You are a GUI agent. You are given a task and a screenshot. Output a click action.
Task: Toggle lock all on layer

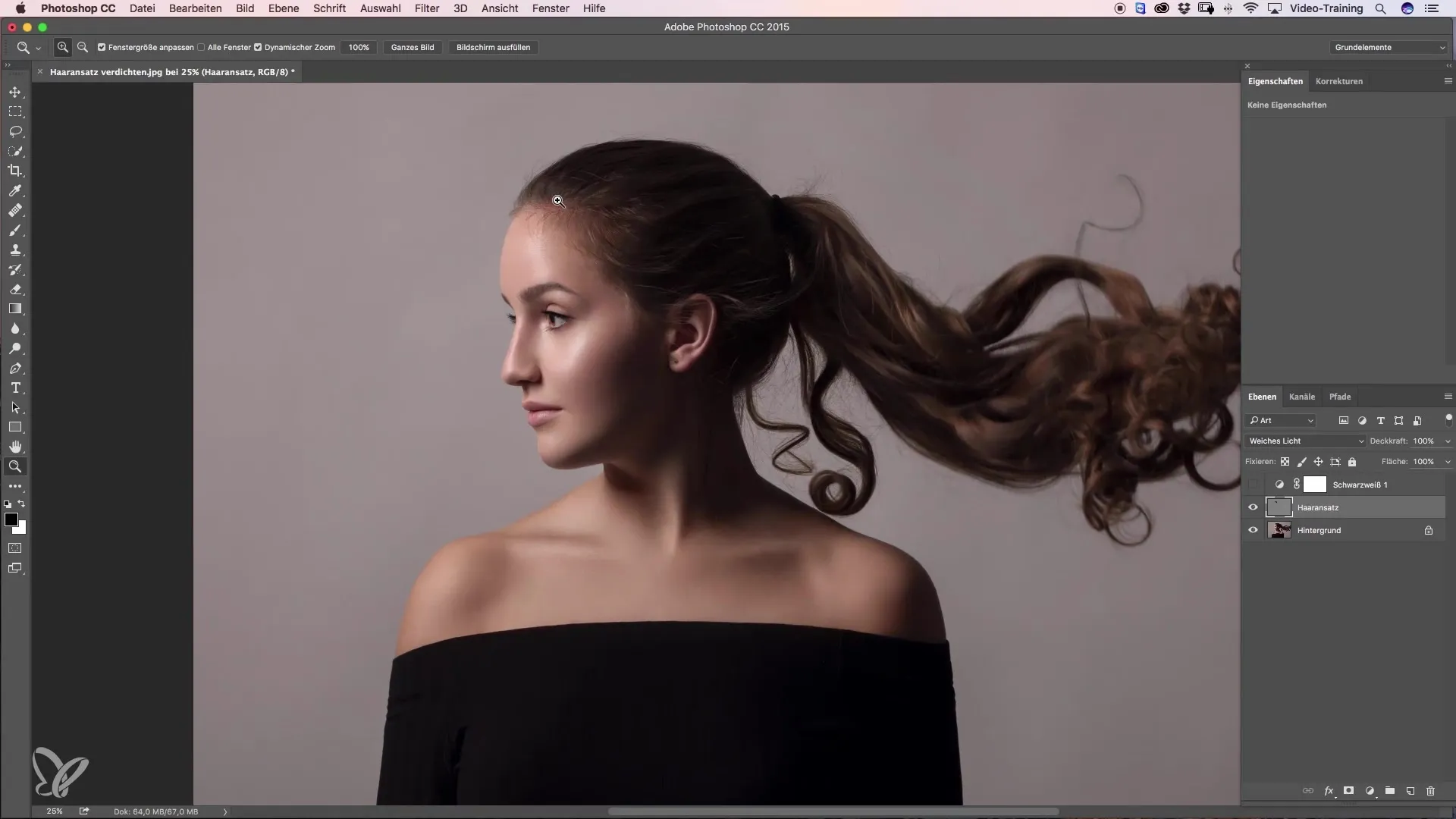[1352, 461]
